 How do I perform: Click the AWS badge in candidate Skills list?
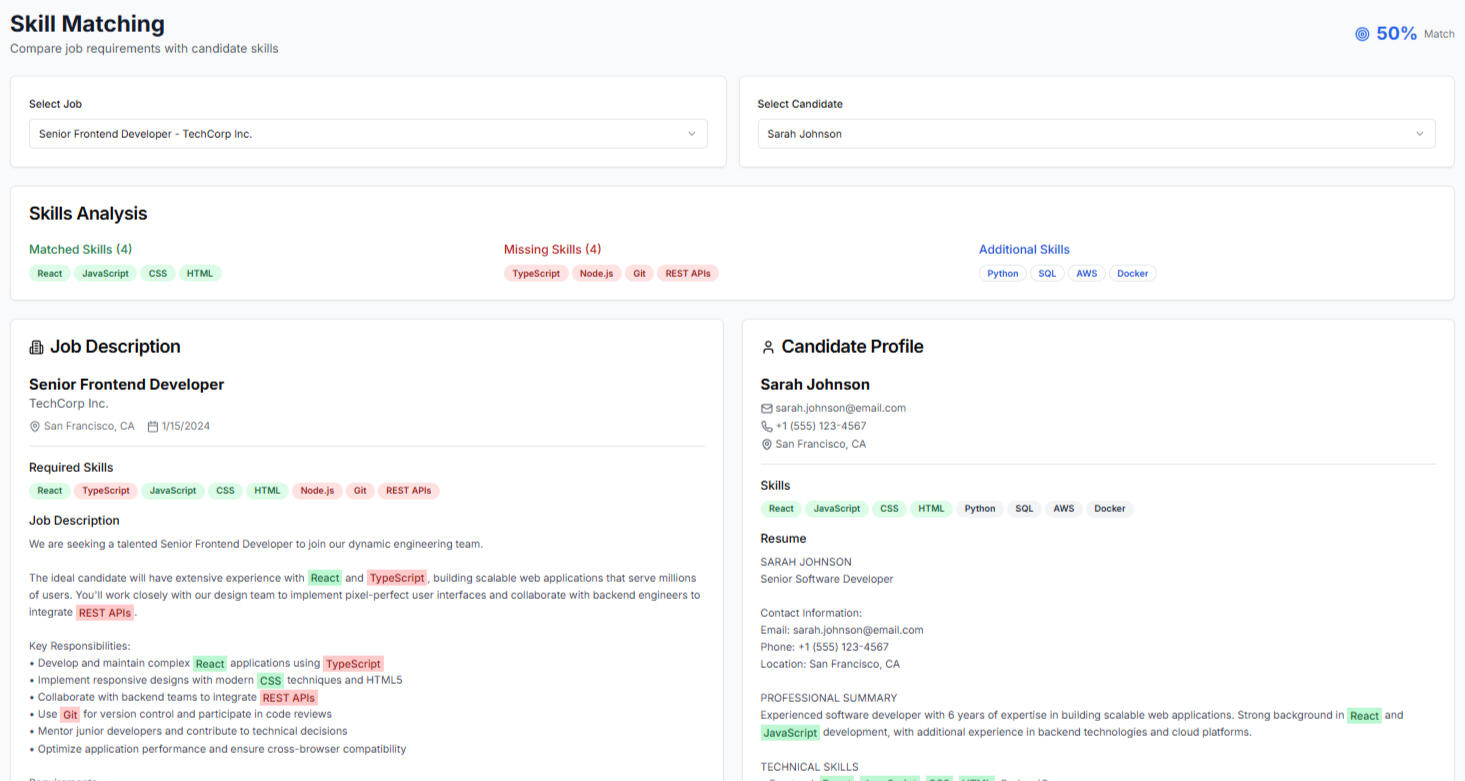click(x=1063, y=508)
